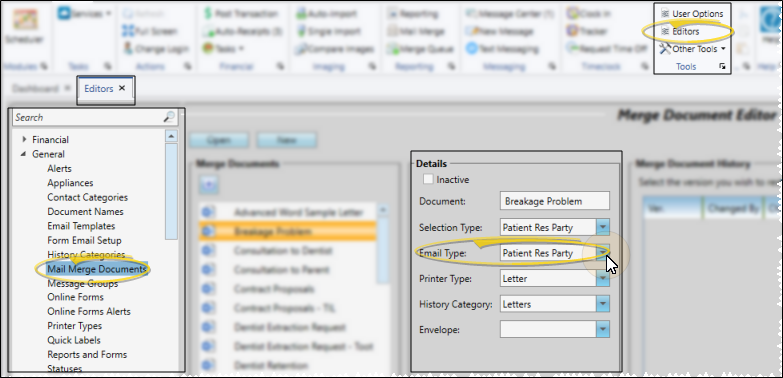Open the Other Tools menu
The height and width of the screenshot is (378, 783).
(x=693, y=49)
